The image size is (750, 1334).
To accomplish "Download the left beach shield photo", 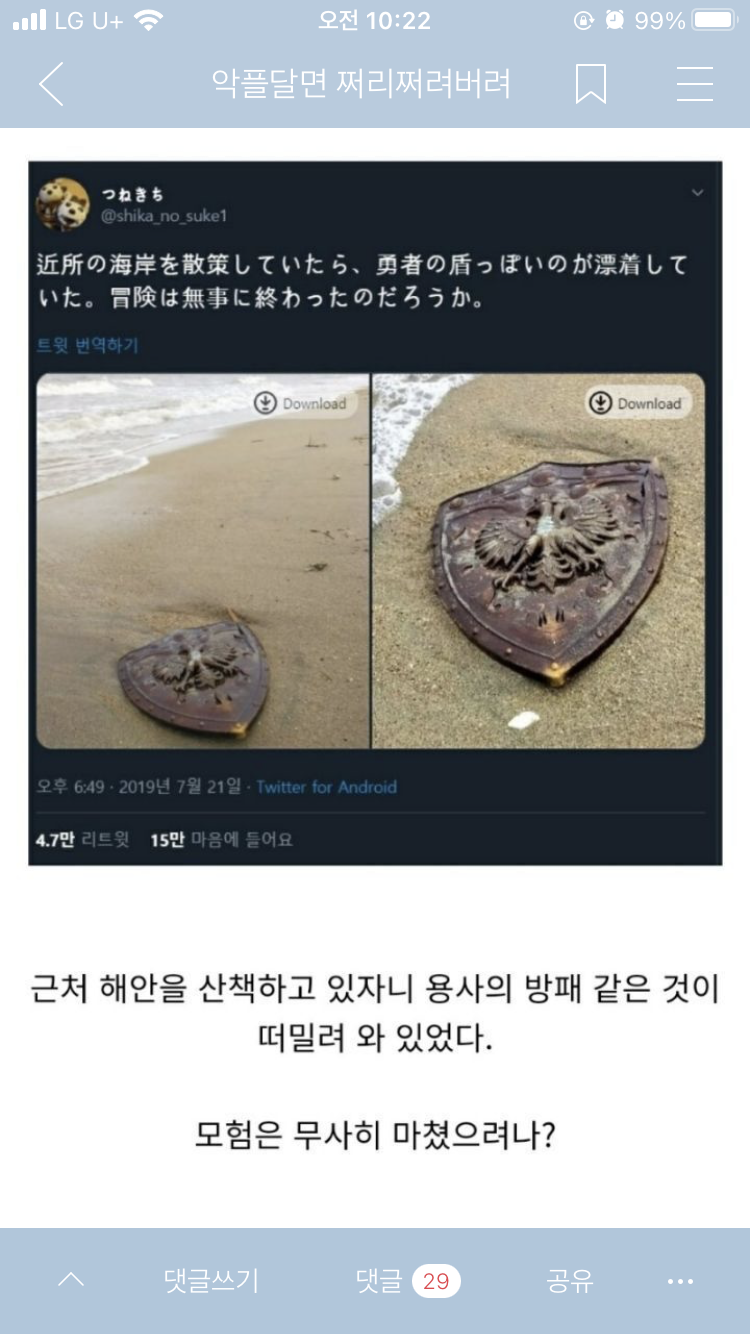I will 305,403.
